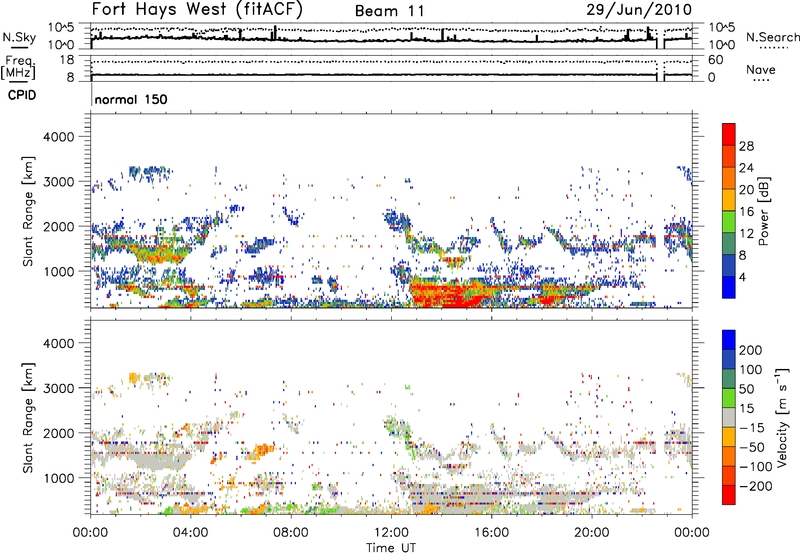Click the "24" tick on Power colorbar
Viewport: 800px width, 554px height.
point(746,168)
